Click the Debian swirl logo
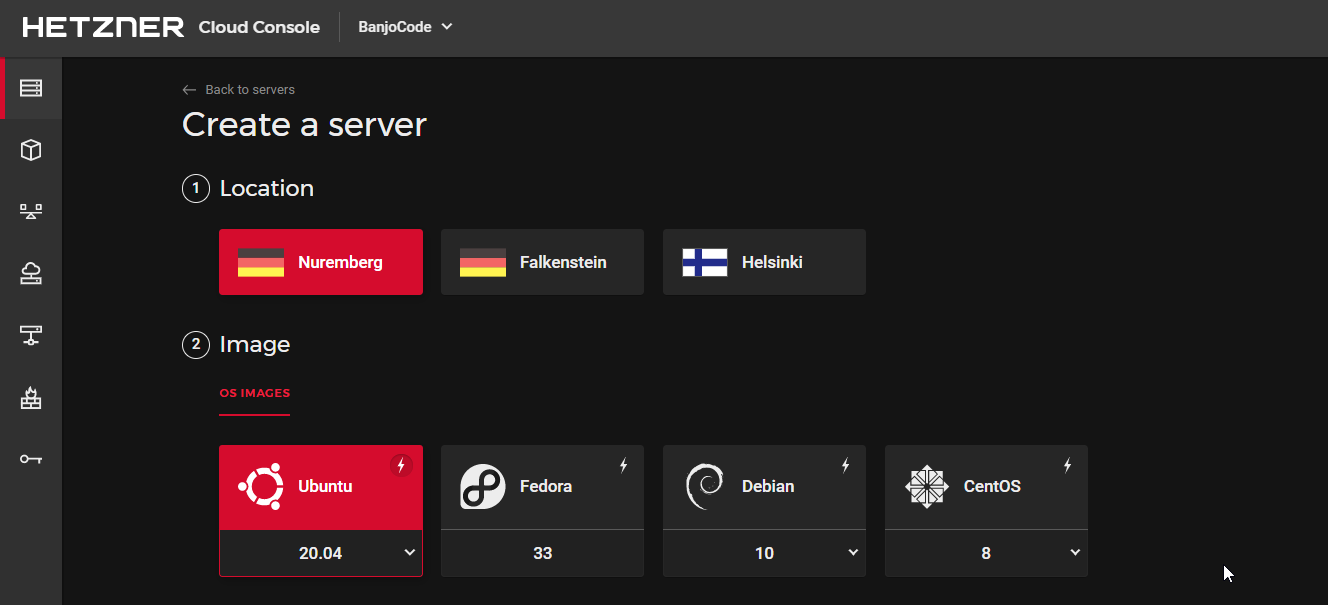 coord(704,487)
